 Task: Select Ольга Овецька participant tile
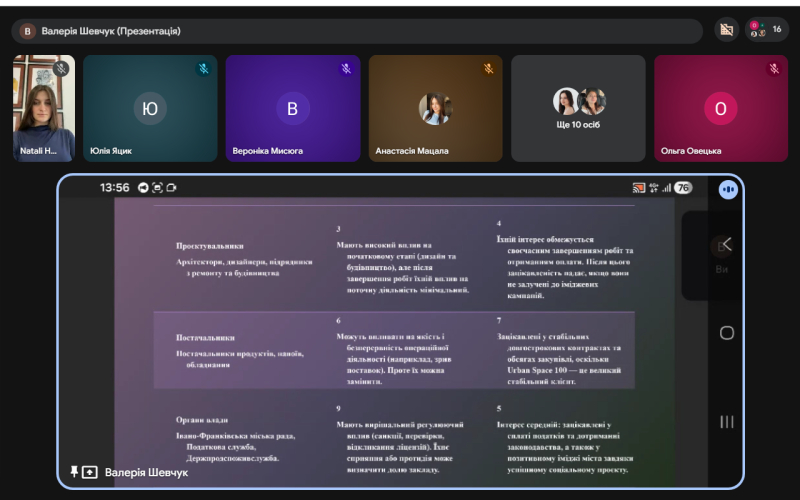720,108
